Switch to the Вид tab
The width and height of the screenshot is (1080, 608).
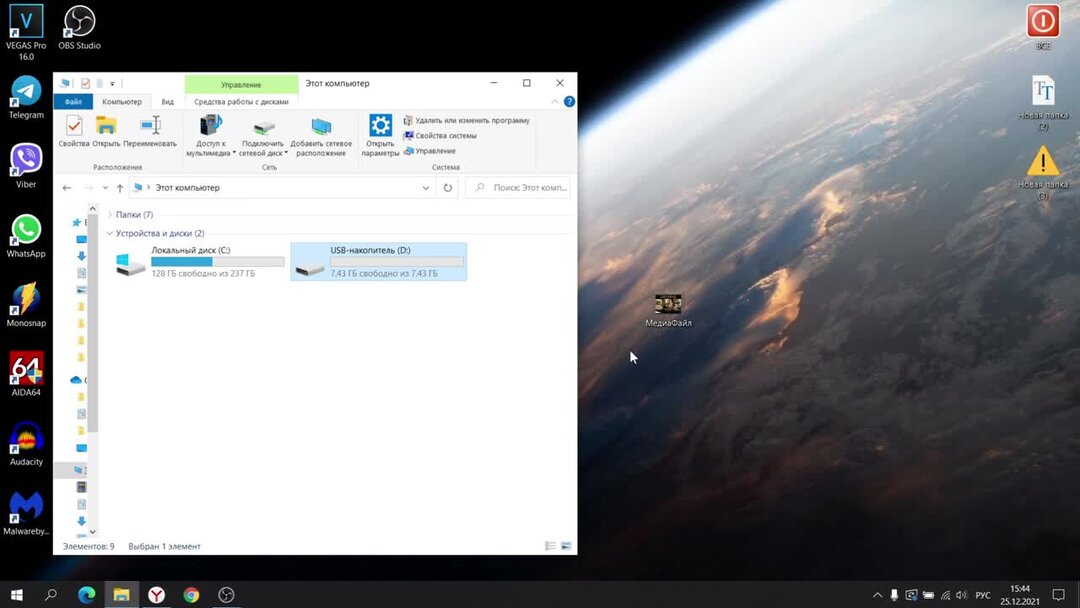coord(167,102)
